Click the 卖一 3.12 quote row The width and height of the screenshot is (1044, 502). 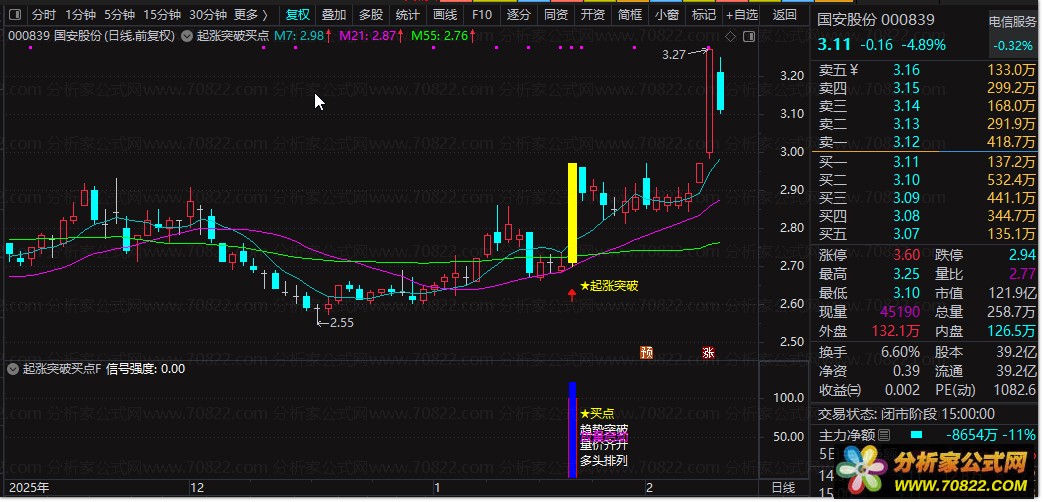pos(926,142)
